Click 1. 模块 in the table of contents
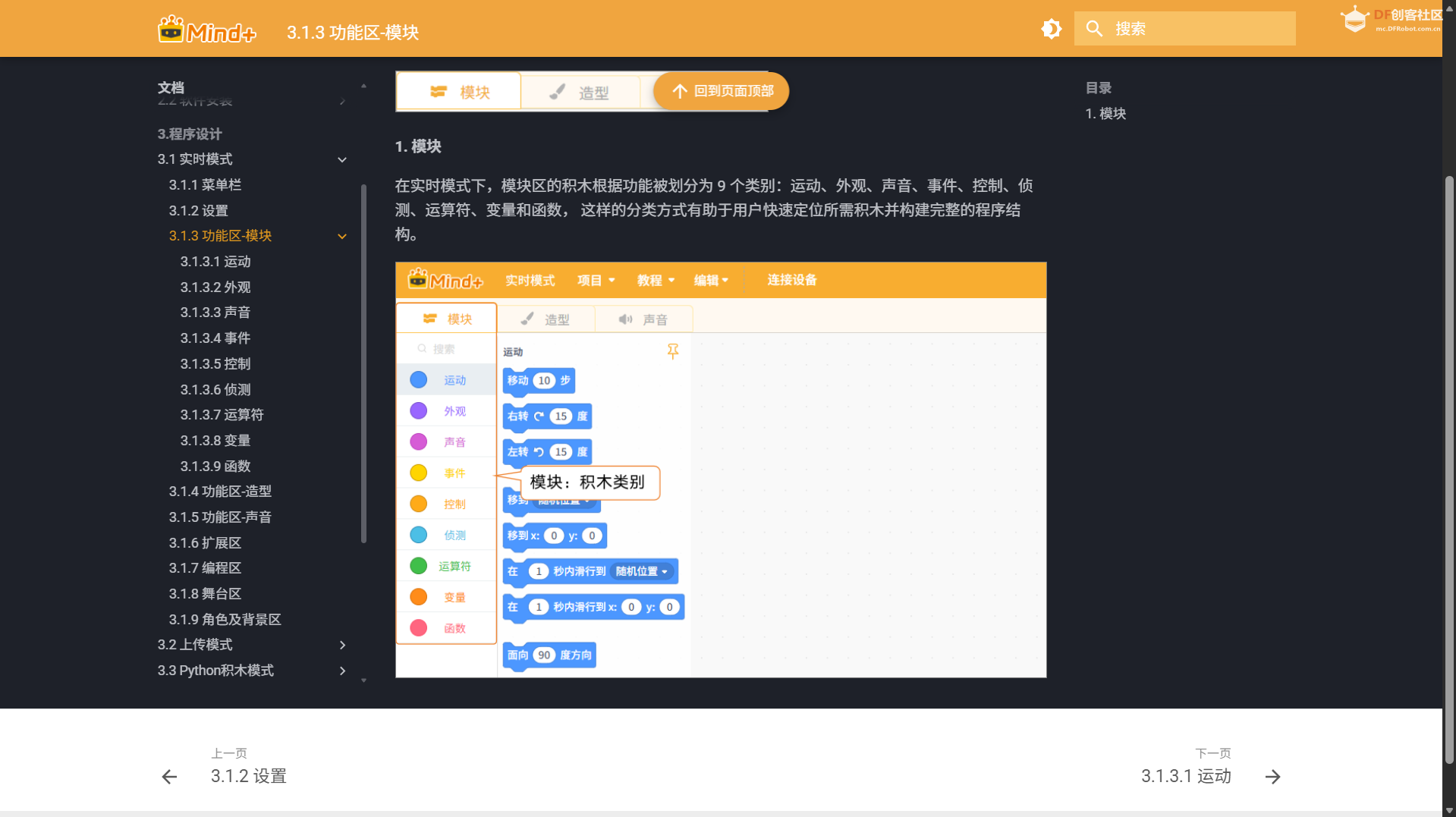The image size is (1456, 817). (x=1106, y=114)
